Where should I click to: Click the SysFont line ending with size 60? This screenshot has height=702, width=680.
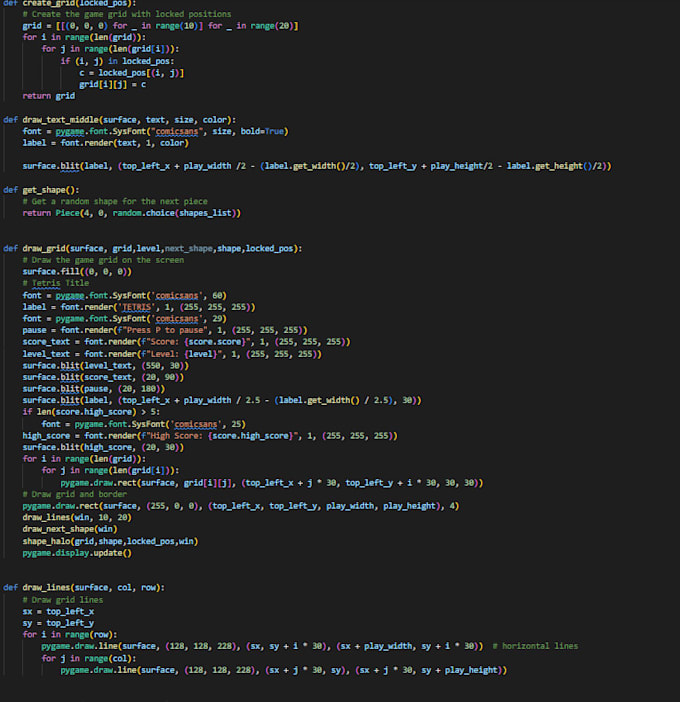(124, 295)
